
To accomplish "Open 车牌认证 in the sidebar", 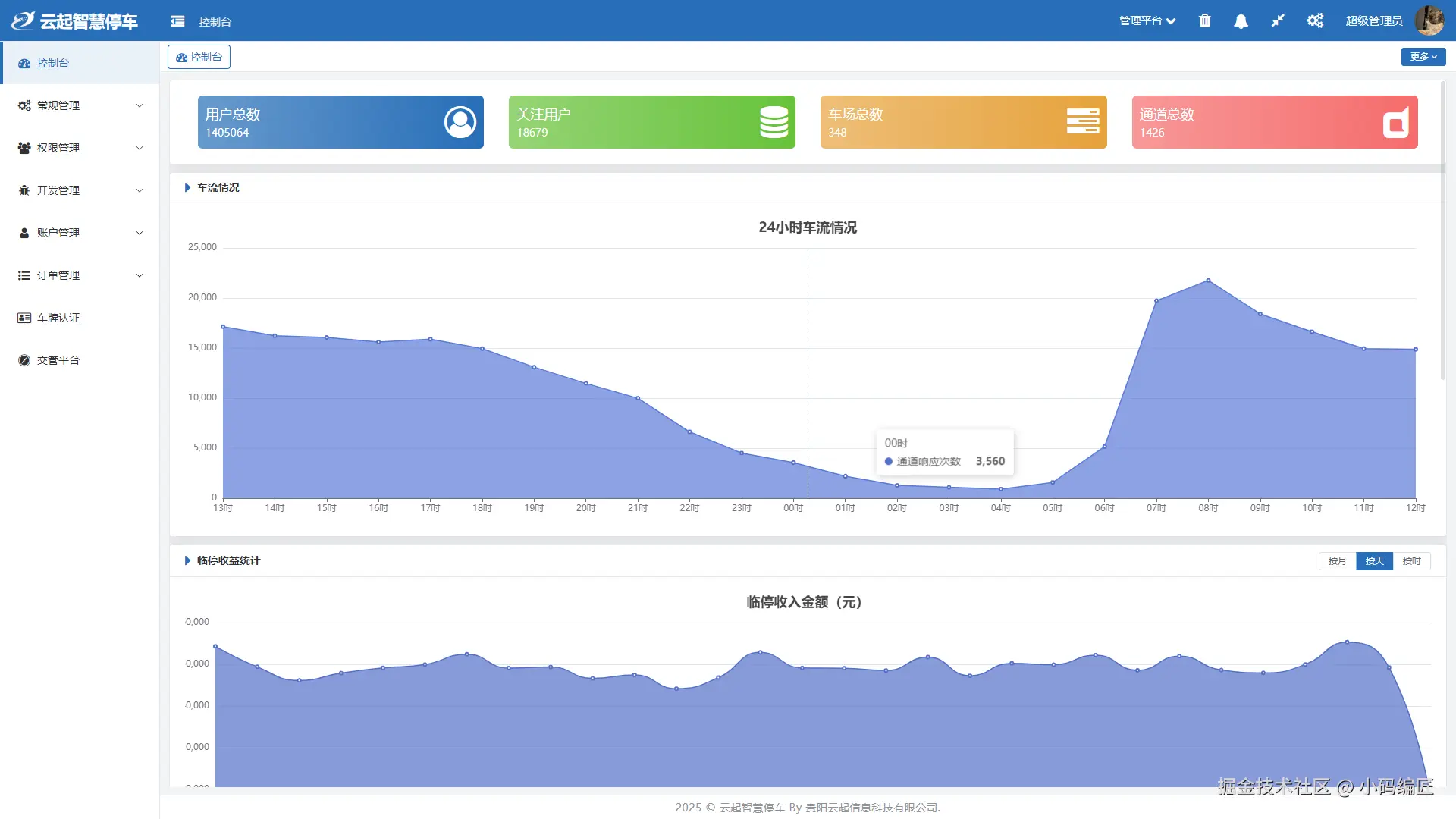I will click(x=58, y=318).
